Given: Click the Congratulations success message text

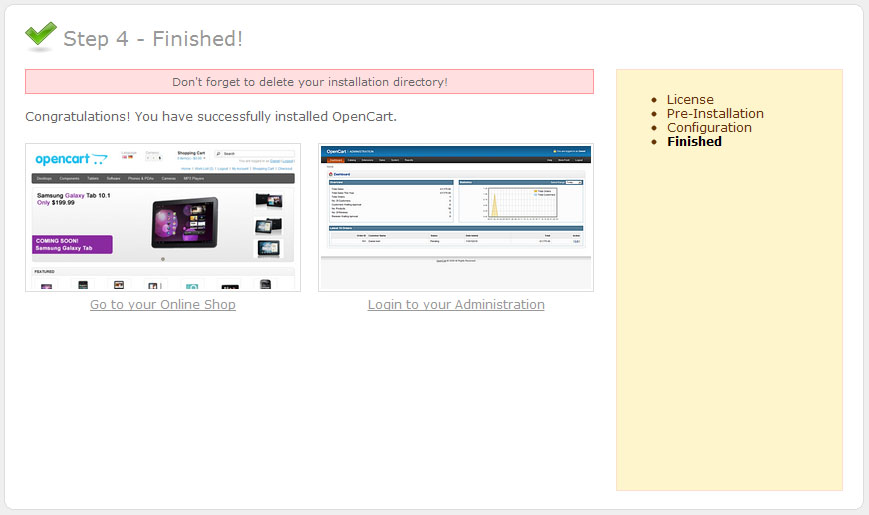Looking at the screenshot, I should pyautogui.click(x=211, y=117).
